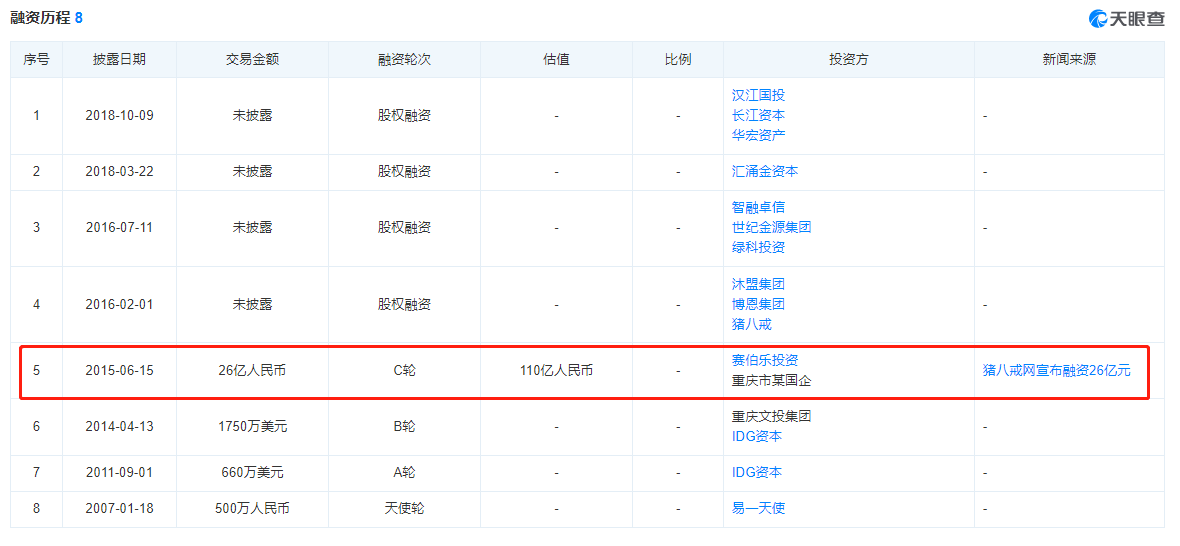Click 未披露 in the 2018-03-22 row

click(x=253, y=171)
